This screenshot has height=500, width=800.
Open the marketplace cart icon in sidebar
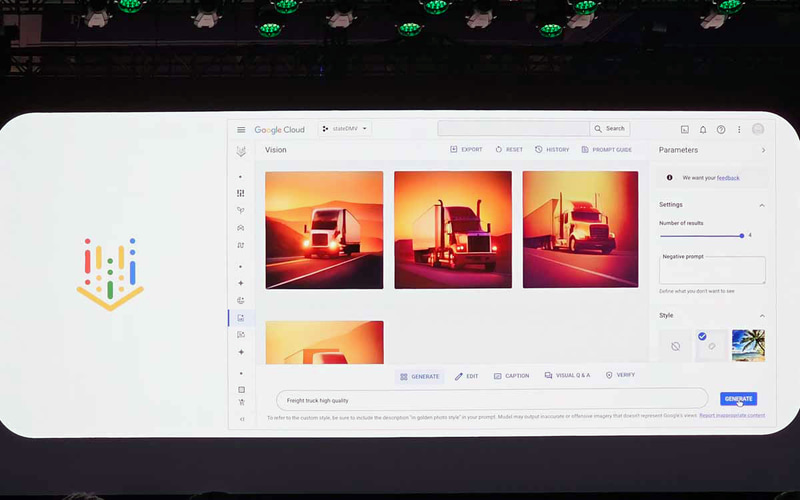(x=241, y=403)
